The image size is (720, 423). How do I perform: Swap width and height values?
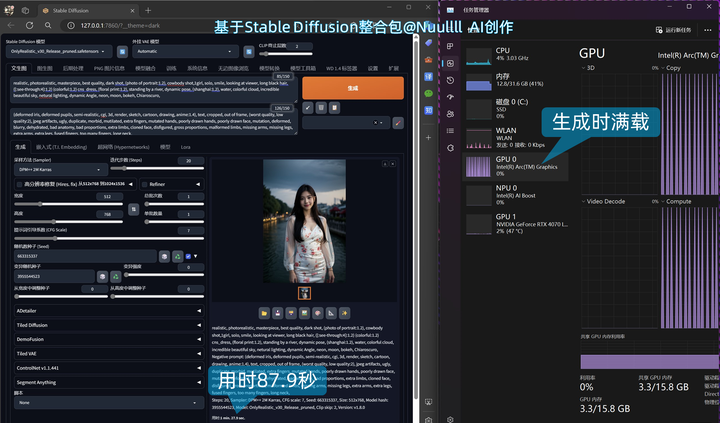point(134,209)
